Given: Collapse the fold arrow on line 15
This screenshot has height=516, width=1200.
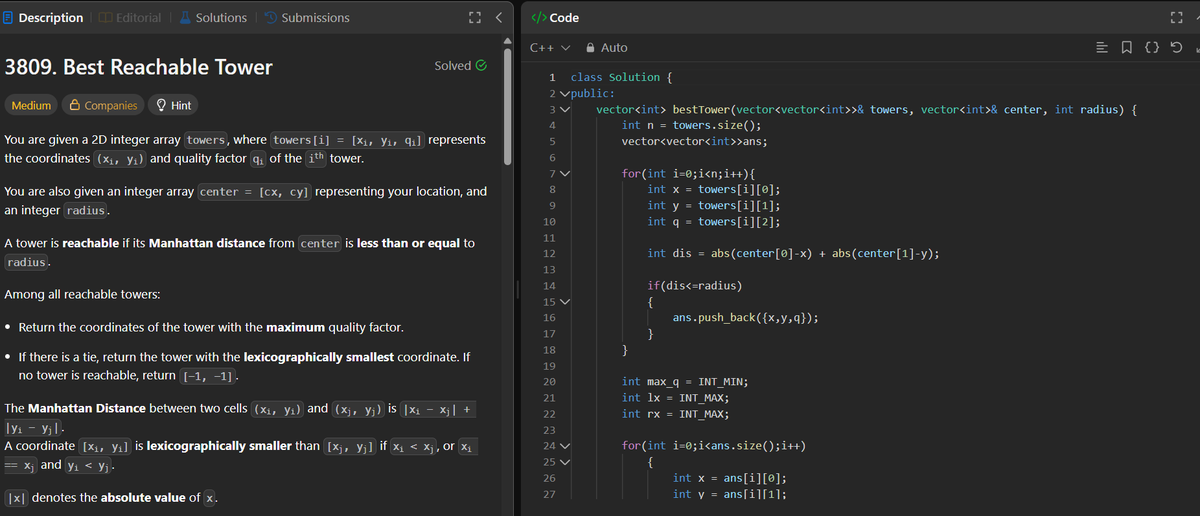Looking at the screenshot, I should click(565, 302).
